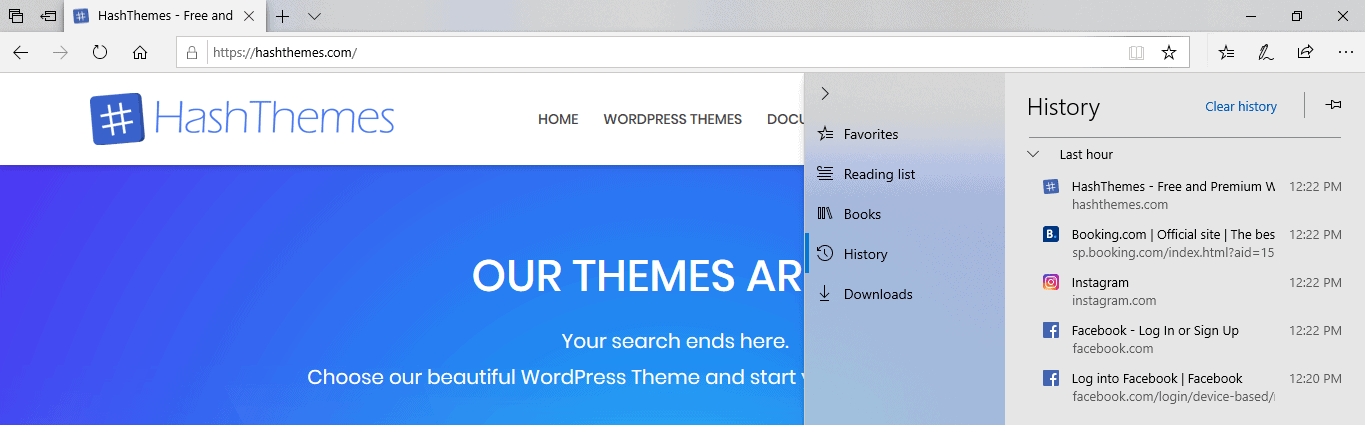Open Settings and more ellipsis
The height and width of the screenshot is (425, 1365).
point(1344,53)
